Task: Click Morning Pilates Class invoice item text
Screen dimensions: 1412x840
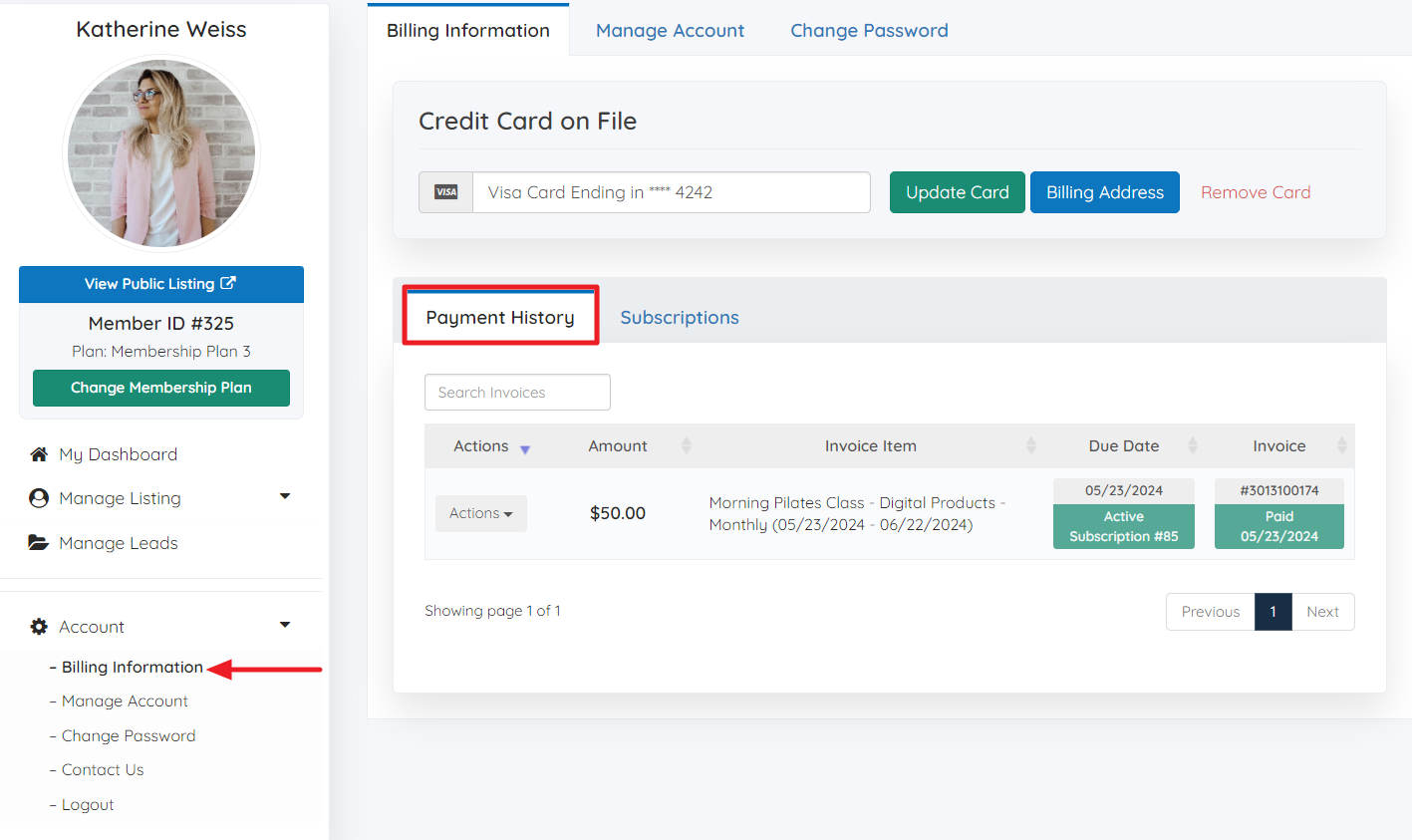Action: point(857,514)
